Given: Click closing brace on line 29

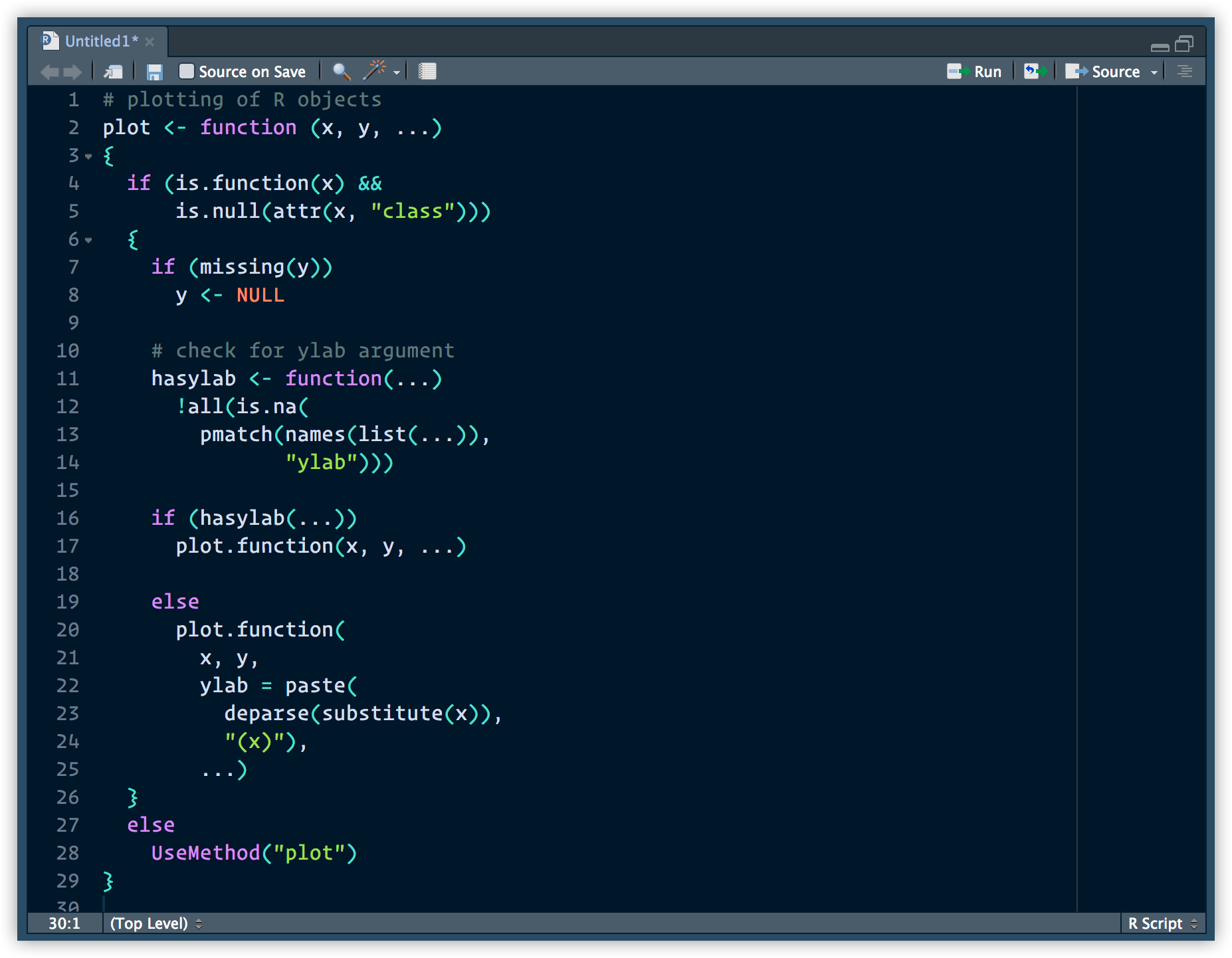Looking at the screenshot, I should [108, 881].
